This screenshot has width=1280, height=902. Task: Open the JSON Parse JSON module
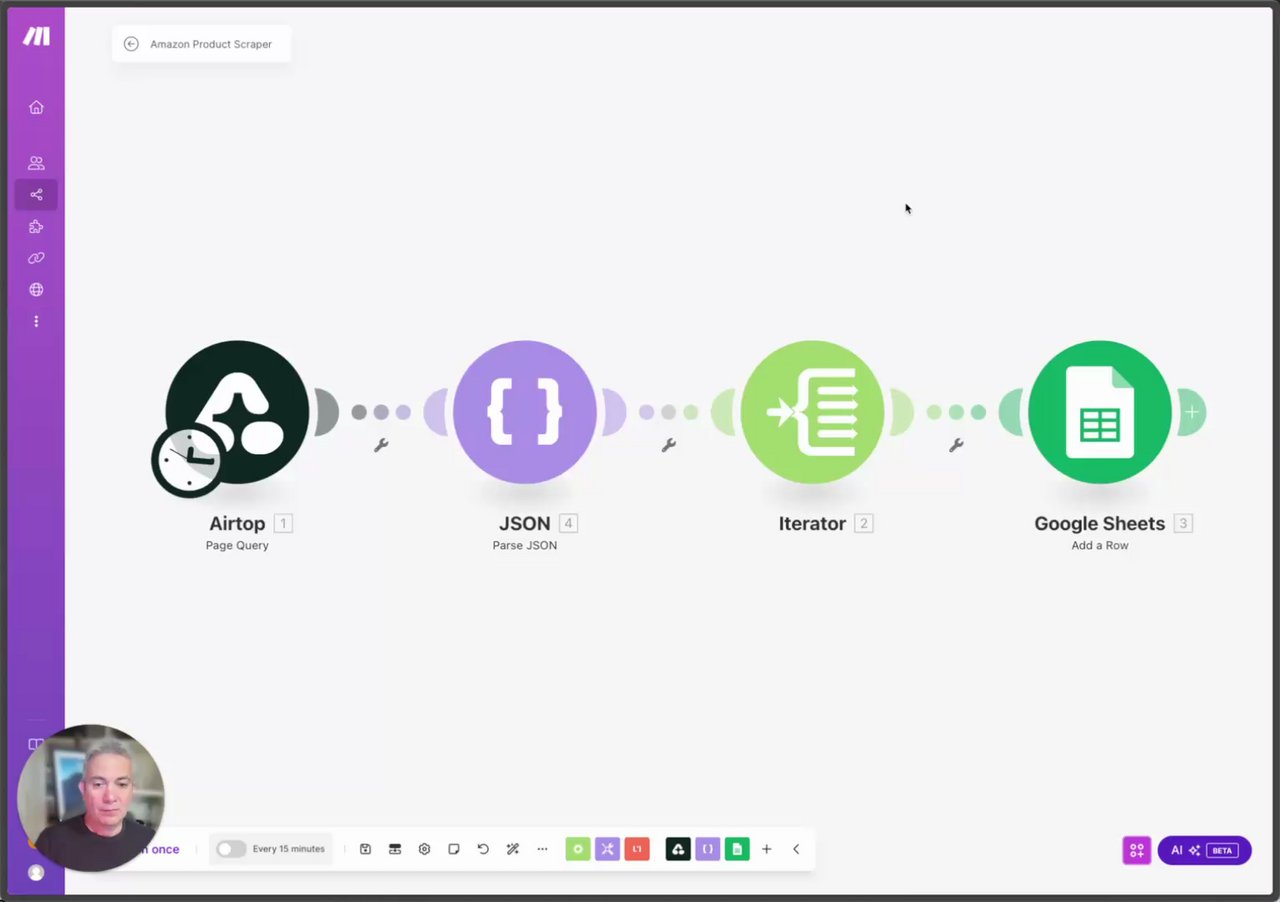[x=525, y=412]
